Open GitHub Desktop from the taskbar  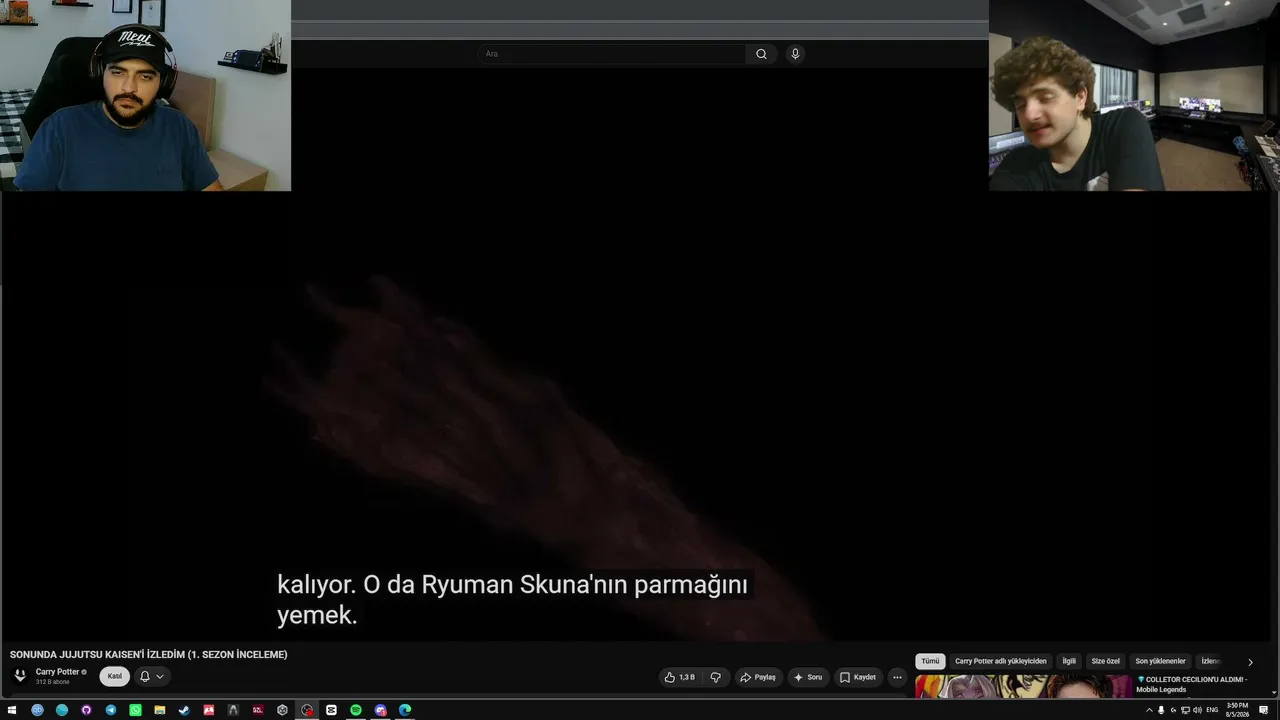tap(86, 710)
